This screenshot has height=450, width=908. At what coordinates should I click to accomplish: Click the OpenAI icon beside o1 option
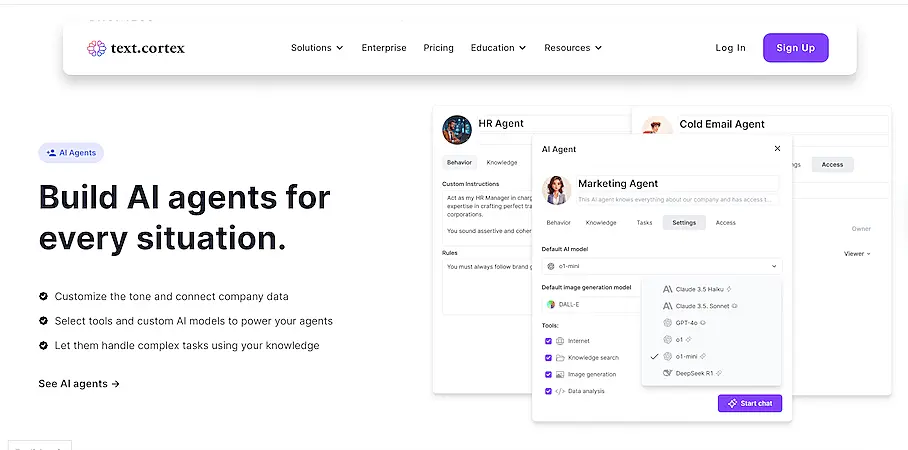pyautogui.click(x=668, y=339)
